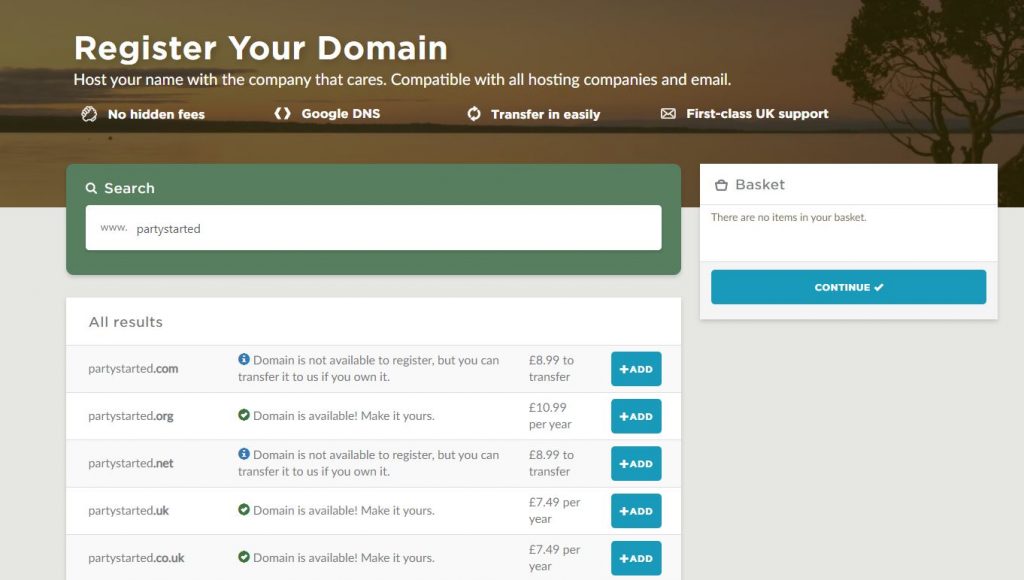The height and width of the screenshot is (580, 1024).
Task: Click the envelope icon for First-class UK support
Action: tap(667, 114)
